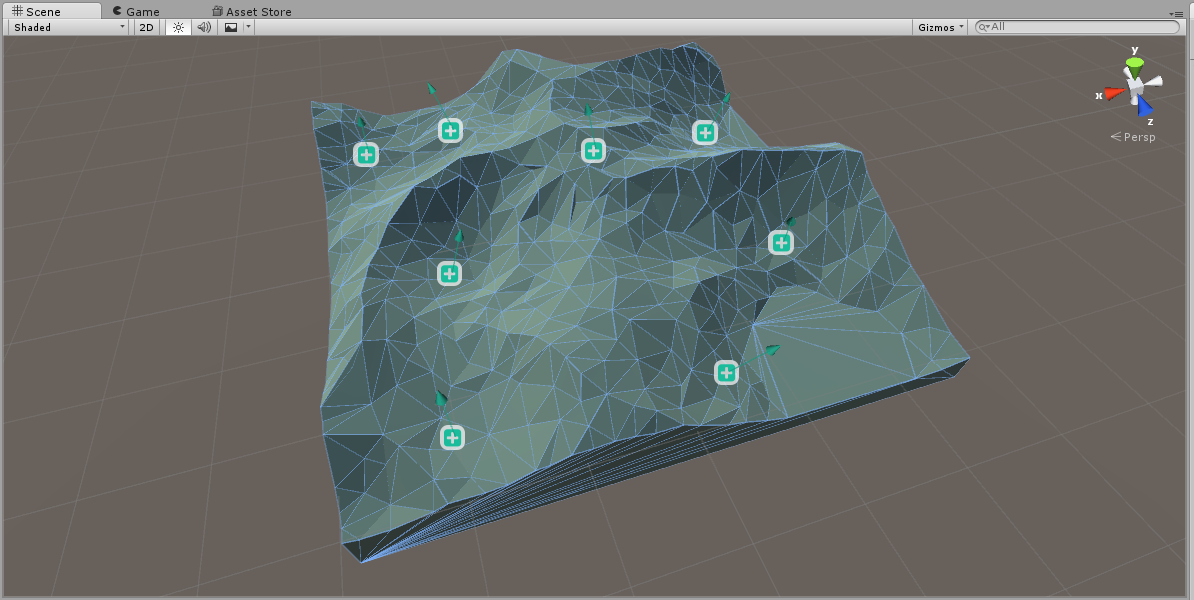
Task: Click the search magnifier icon in scene search
Action: (x=984, y=27)
